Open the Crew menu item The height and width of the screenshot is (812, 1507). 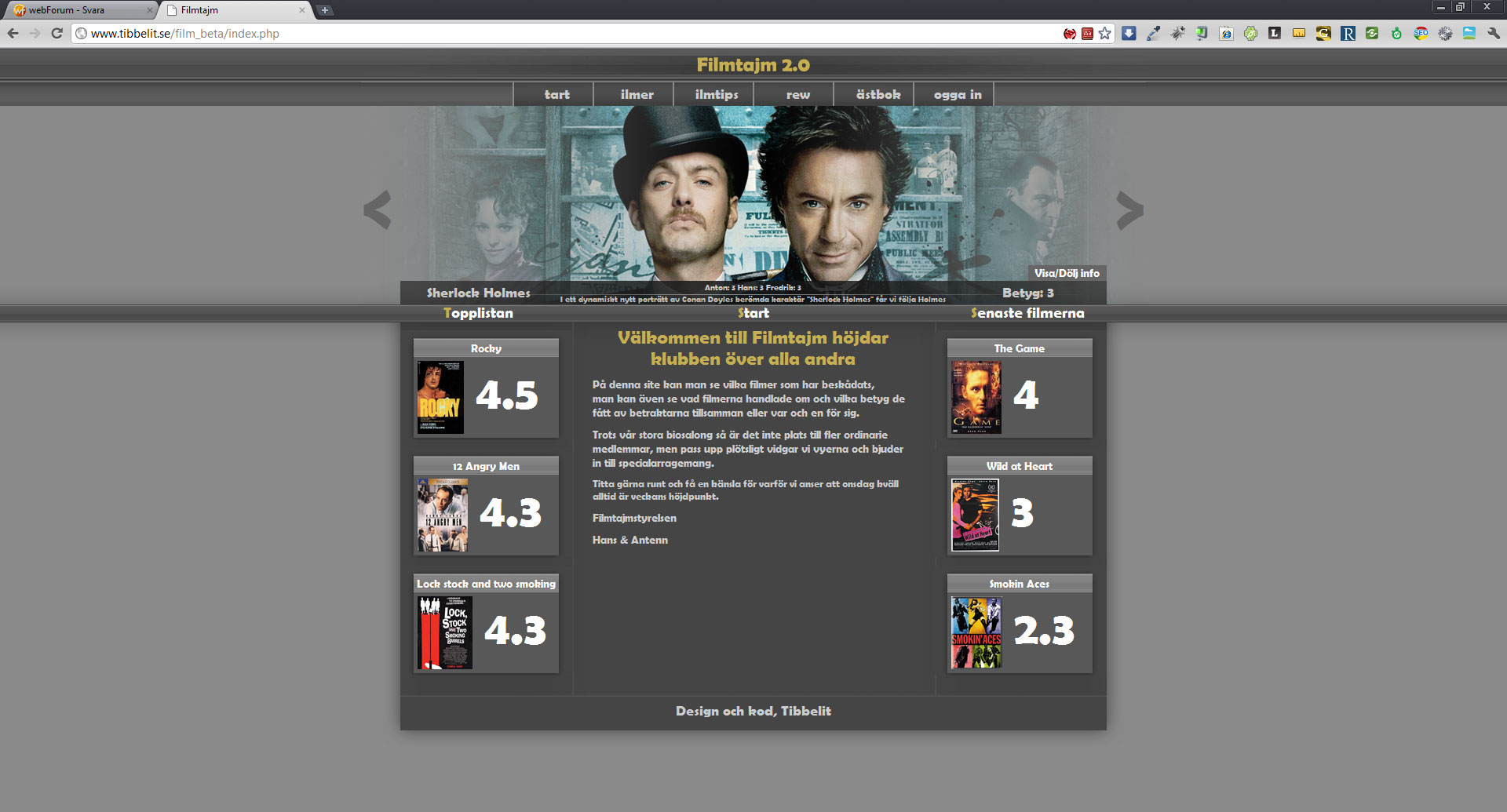tap(794, 94)
